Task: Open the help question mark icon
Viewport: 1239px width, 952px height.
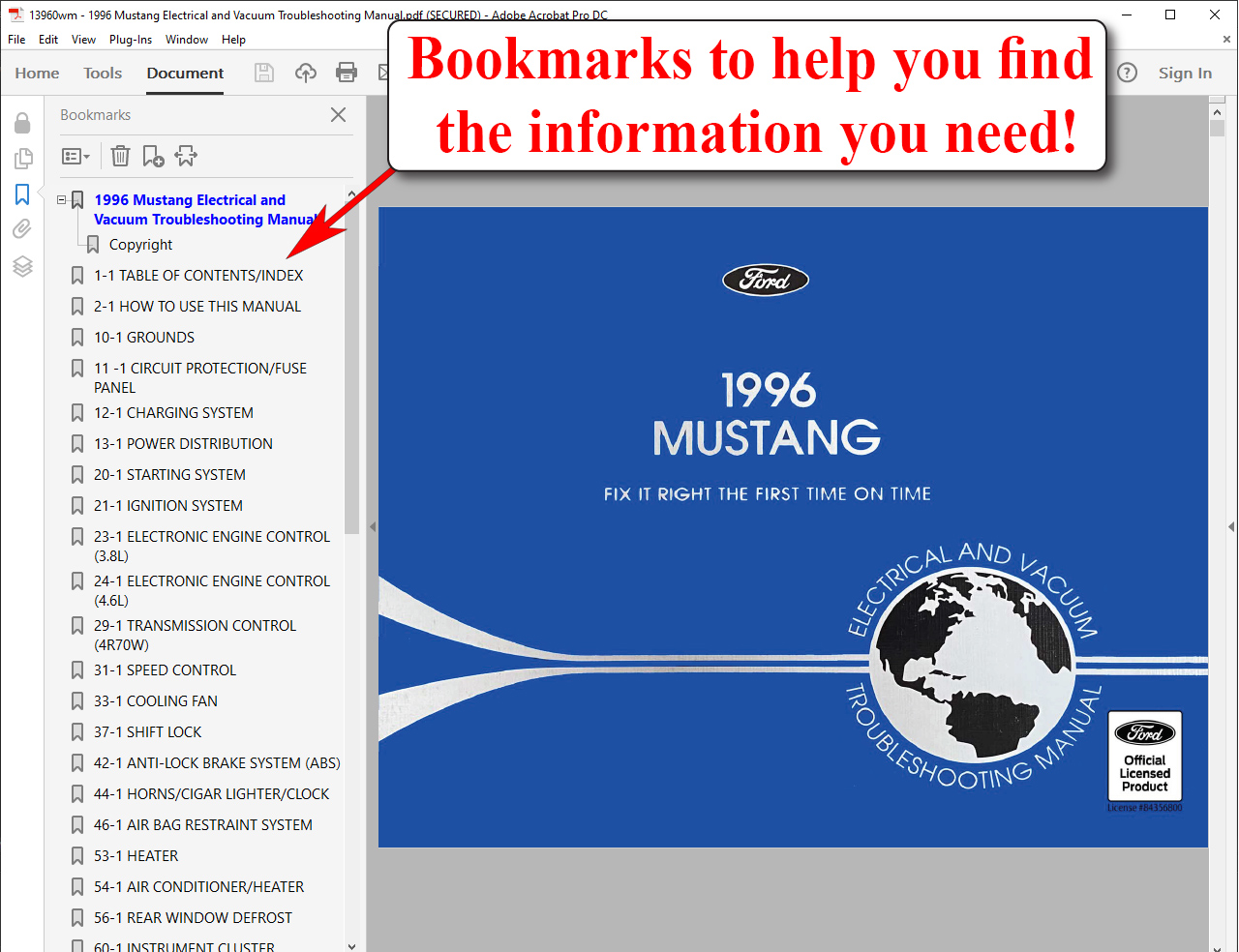Action: pyautogui.click(x=1128, y=73)
